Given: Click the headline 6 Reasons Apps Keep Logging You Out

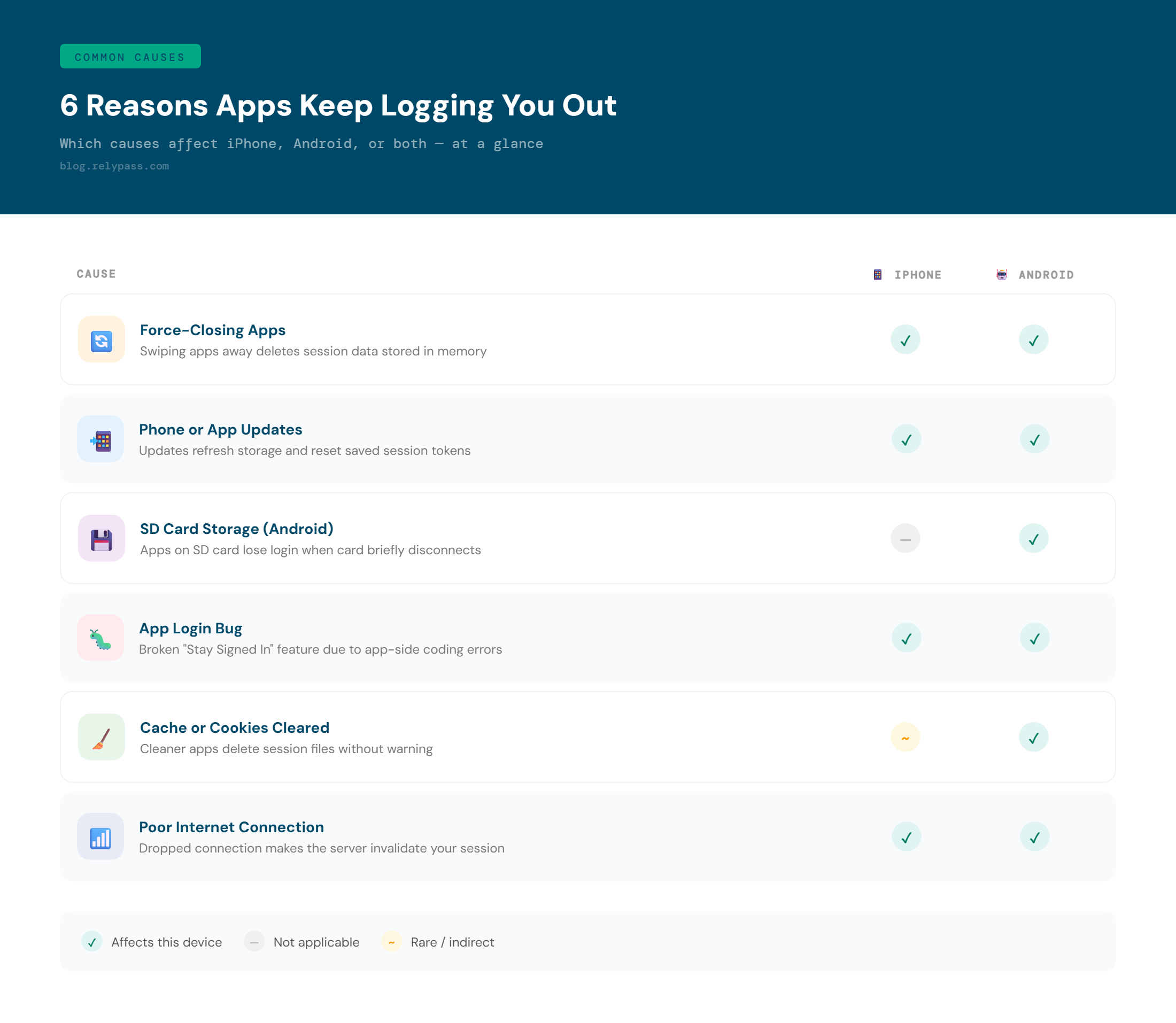Looking at the screenshot, I should 338,106.
